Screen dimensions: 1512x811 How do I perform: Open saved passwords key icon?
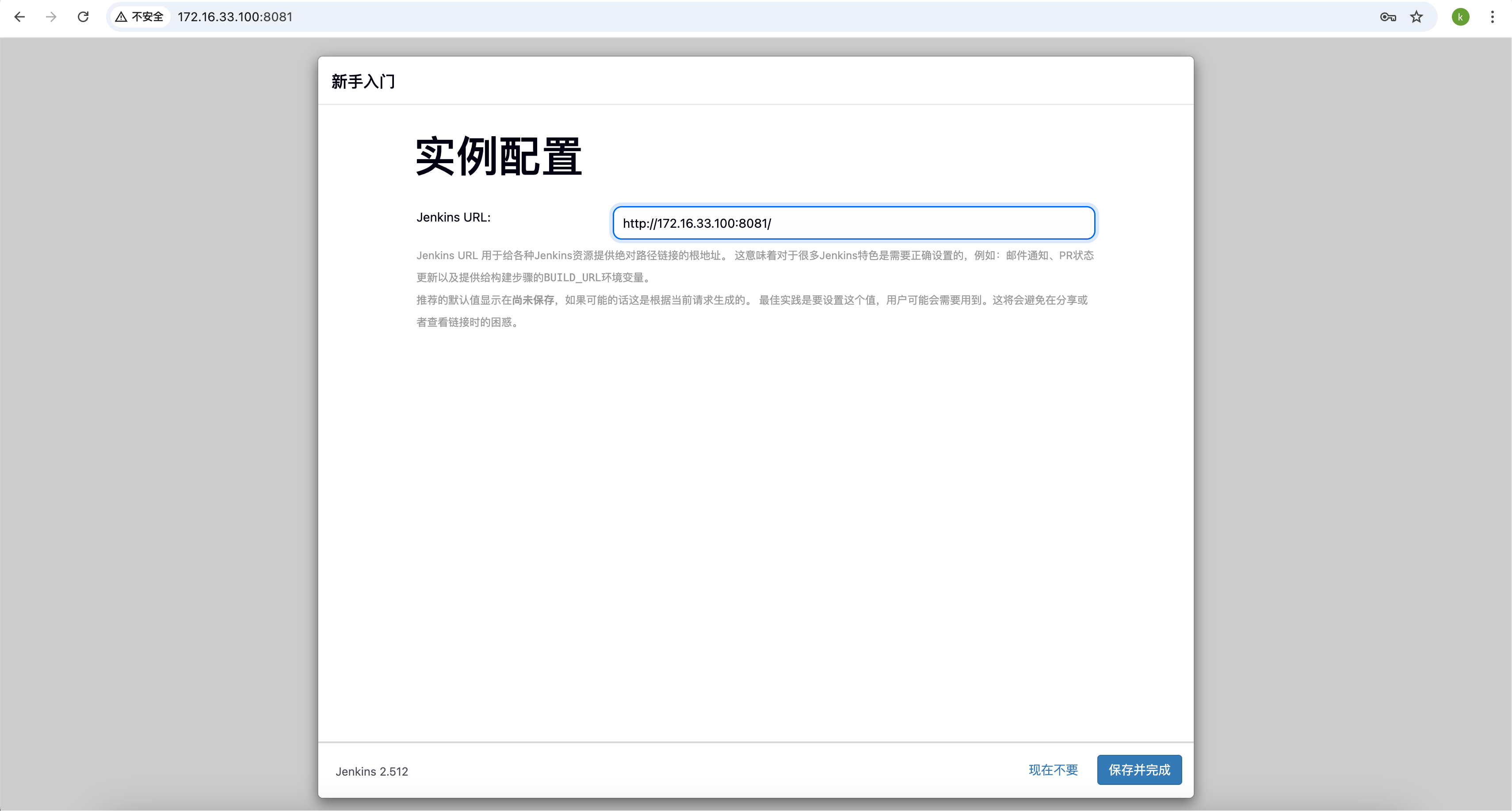(1388, 17)
